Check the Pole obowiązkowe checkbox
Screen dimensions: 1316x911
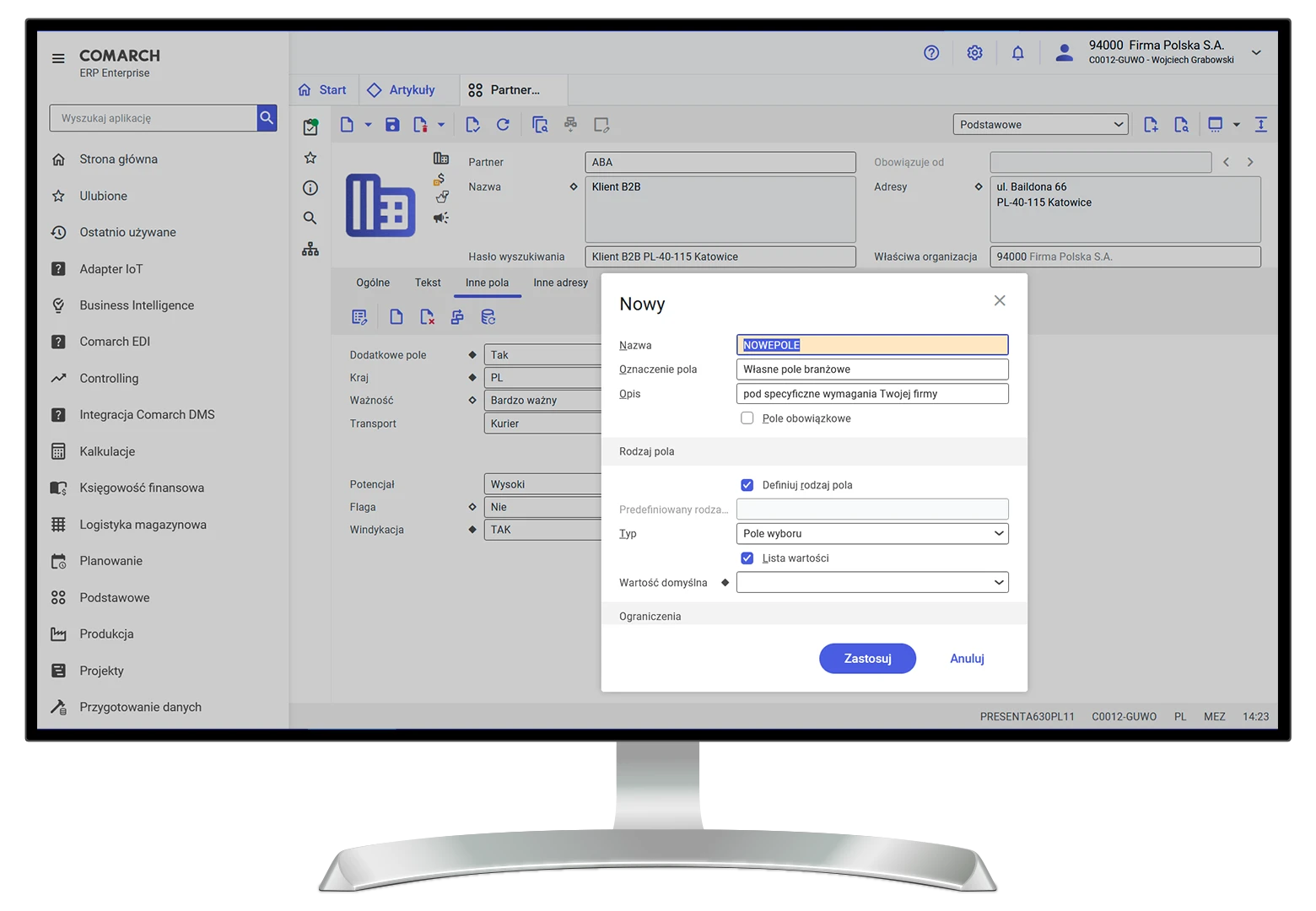(747, 418)
